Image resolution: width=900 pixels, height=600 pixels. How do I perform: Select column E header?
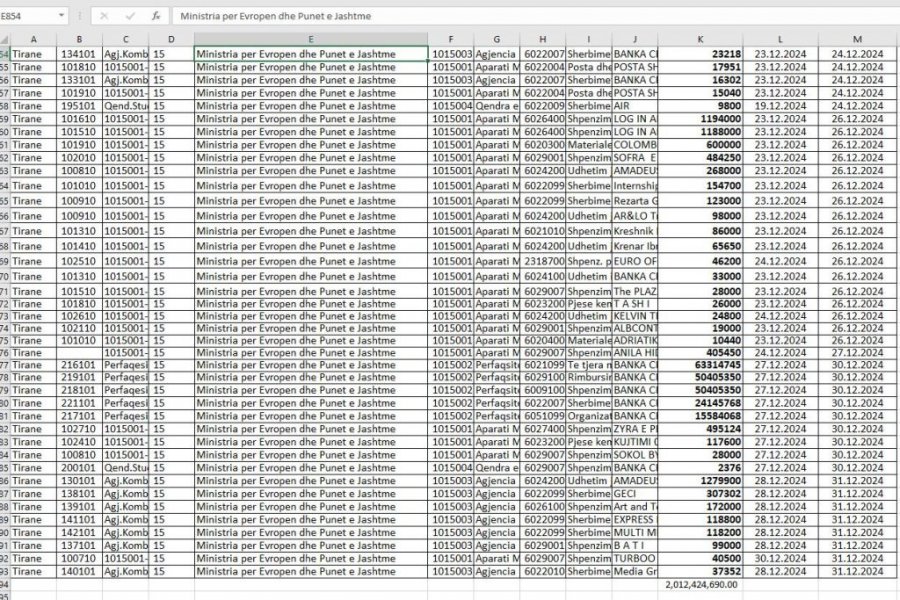pos(311,38)
